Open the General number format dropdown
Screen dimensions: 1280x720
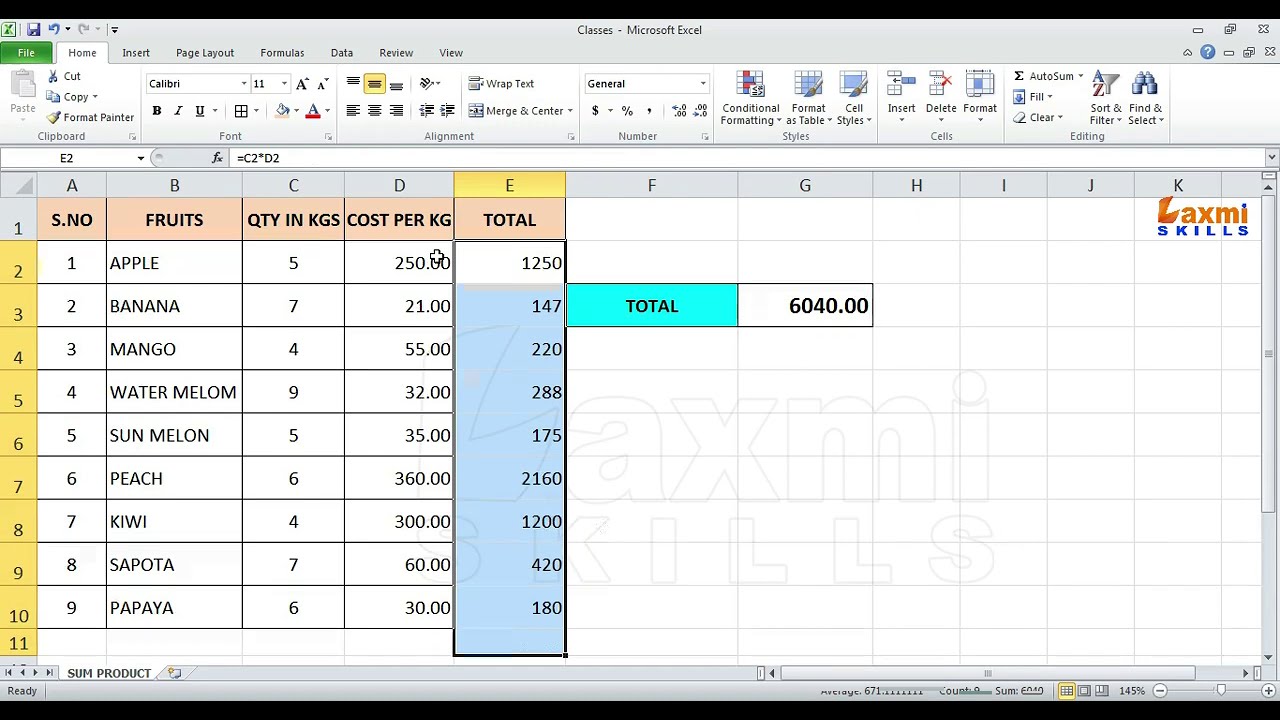(x=702, y=84)
